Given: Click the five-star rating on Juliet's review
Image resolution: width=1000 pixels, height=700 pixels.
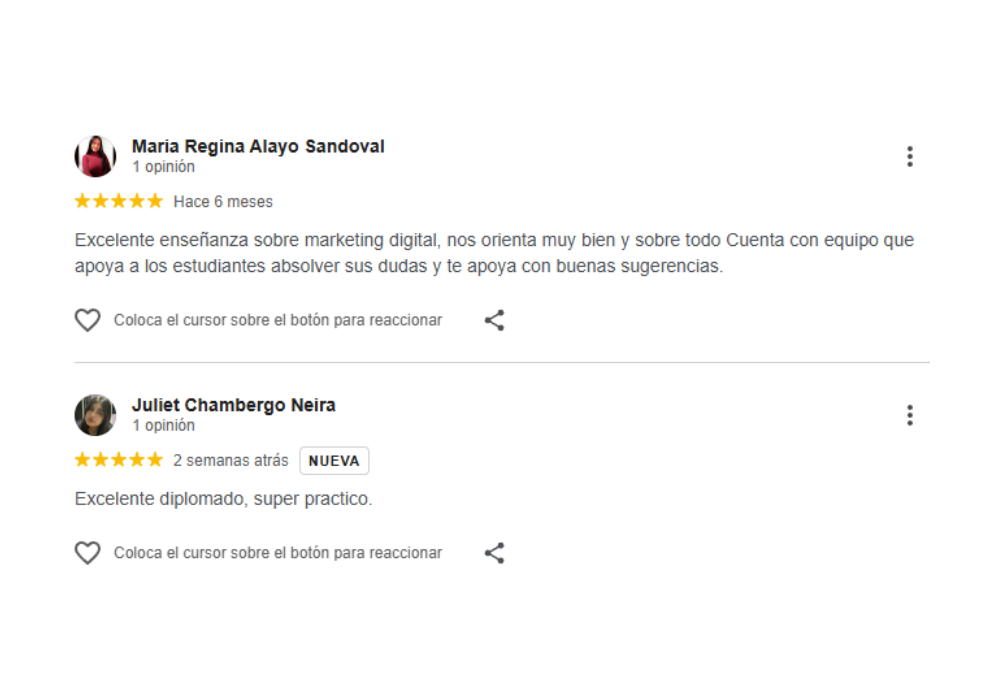Looking at the screenshot, I should click(x=118, y=460).
